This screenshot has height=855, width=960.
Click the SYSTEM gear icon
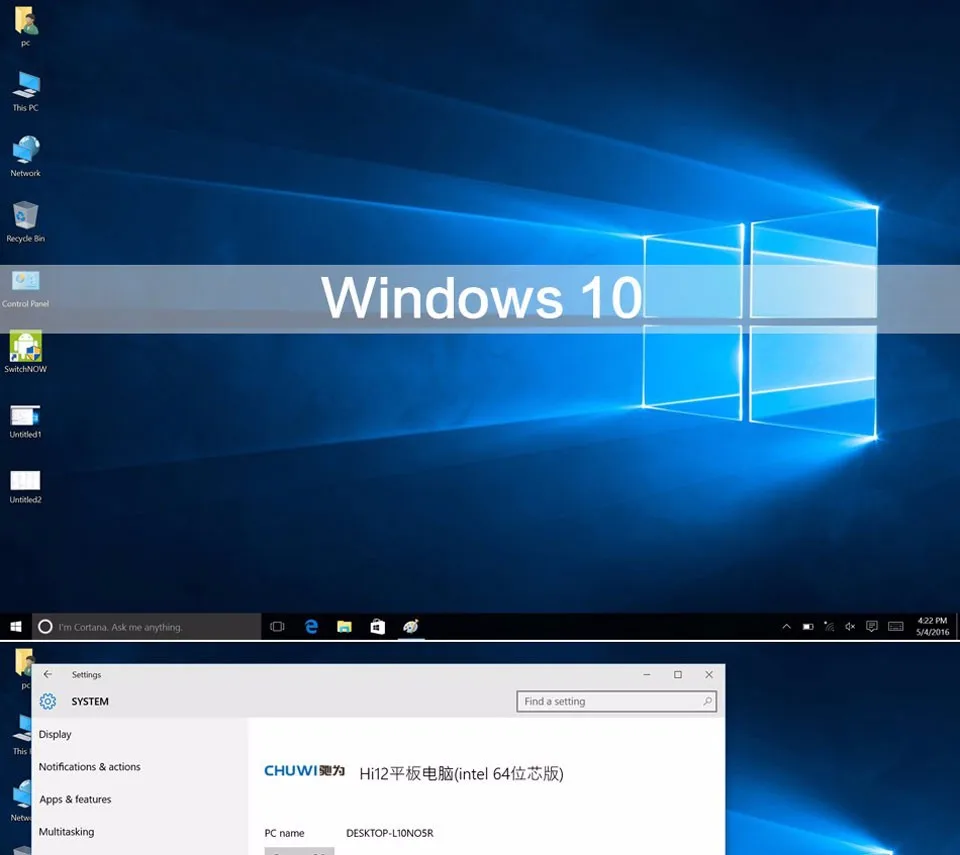tap(48, 701)
